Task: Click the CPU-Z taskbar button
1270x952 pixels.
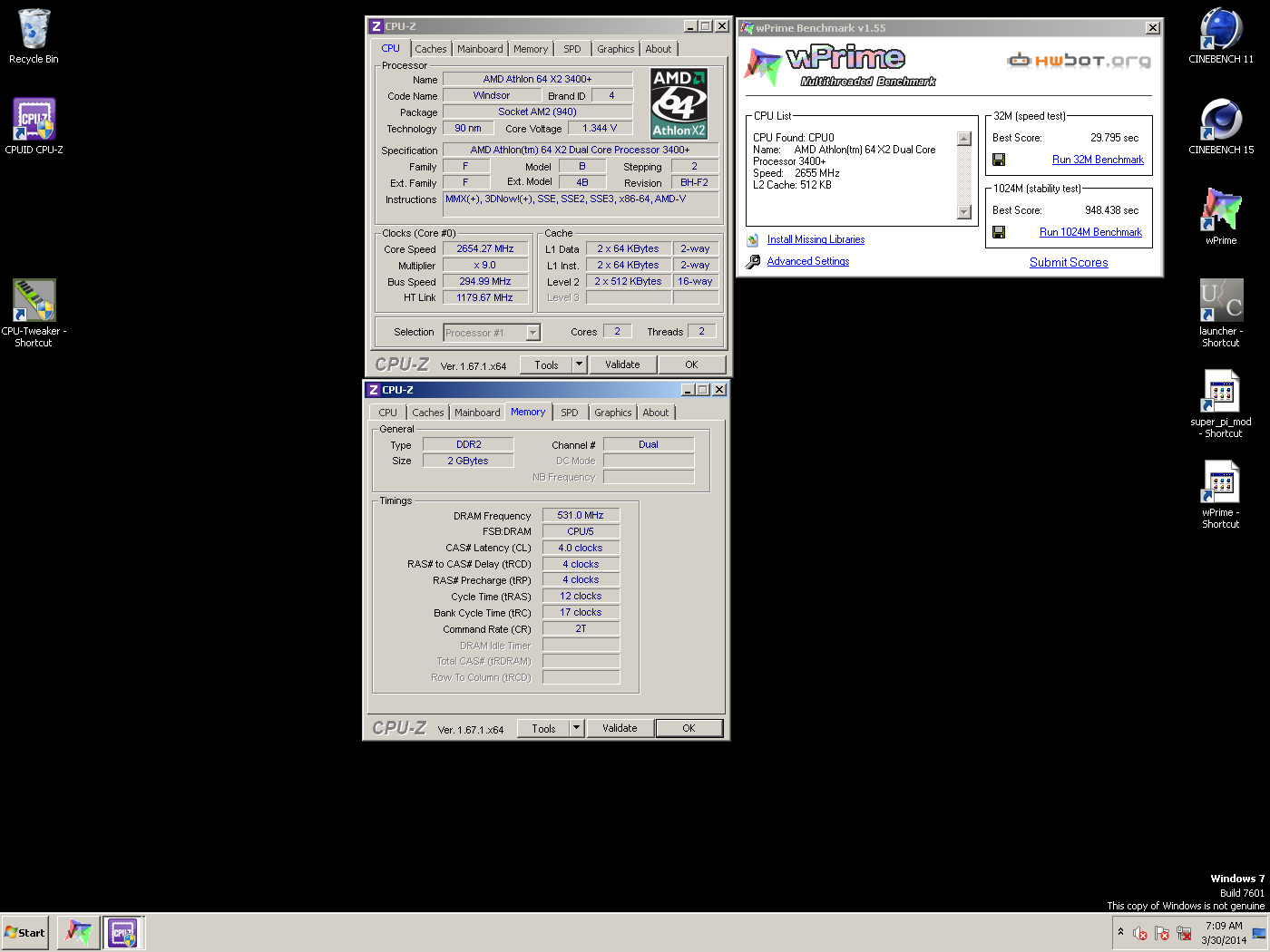Action: 123,932
